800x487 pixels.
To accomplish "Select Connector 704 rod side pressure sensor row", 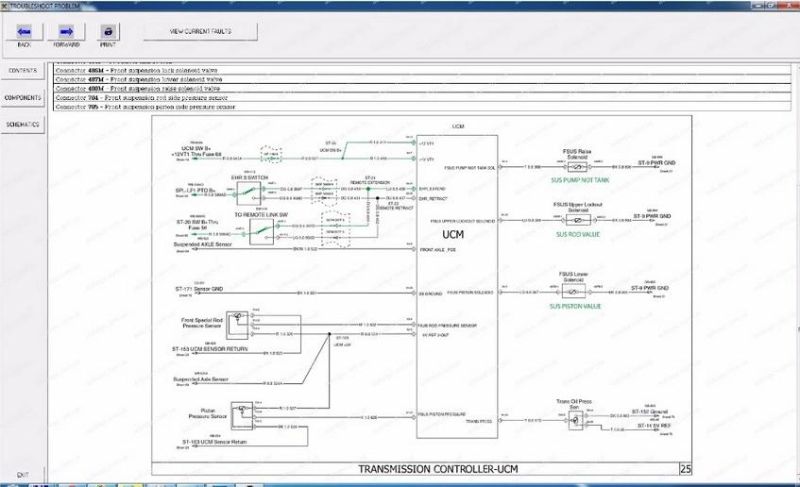I will 422,98.
